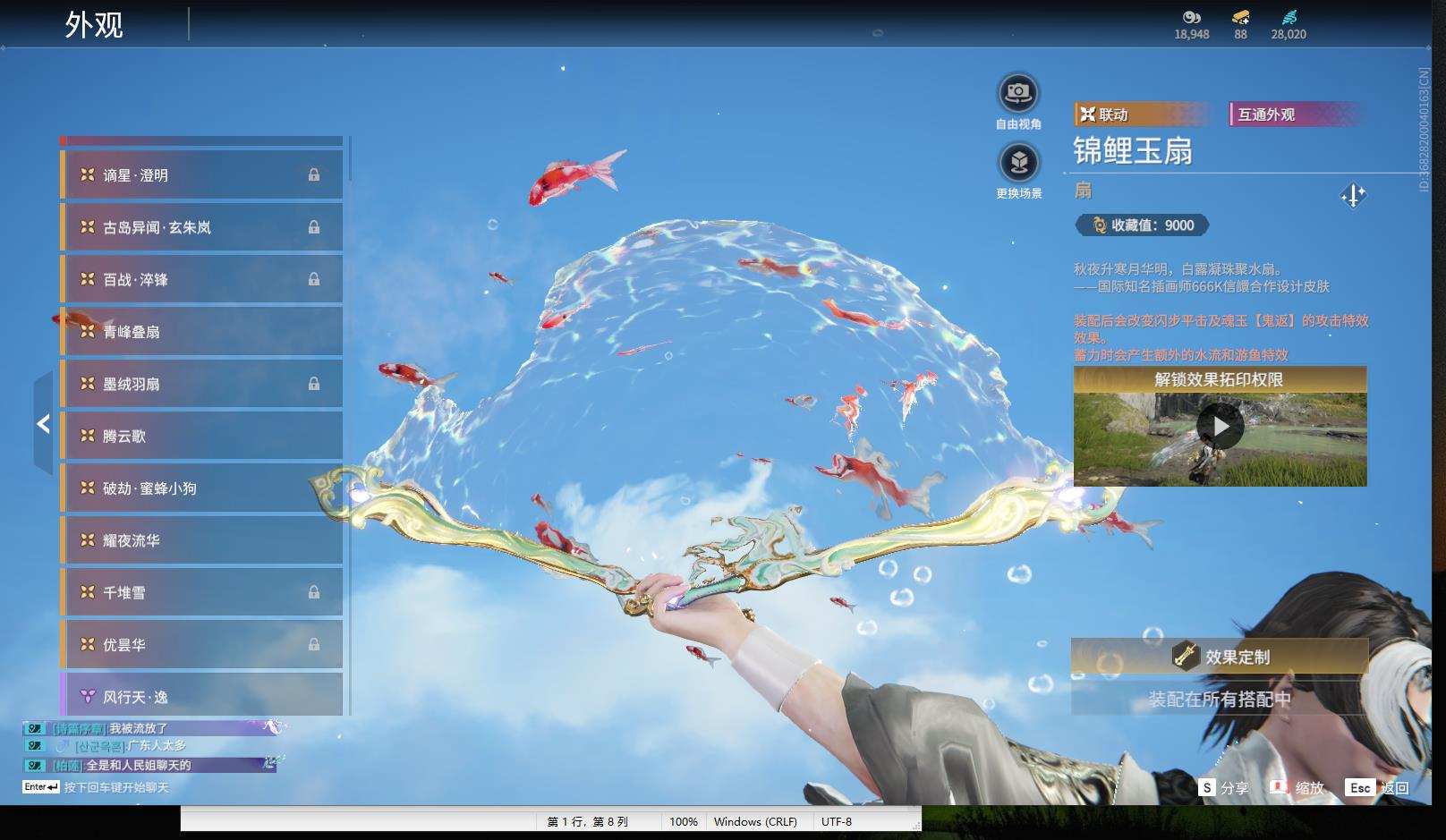Viewport: 1446px width, 840px height.
Task: Click the change scene (更换场景) icon
Action: pos(1018,163)
